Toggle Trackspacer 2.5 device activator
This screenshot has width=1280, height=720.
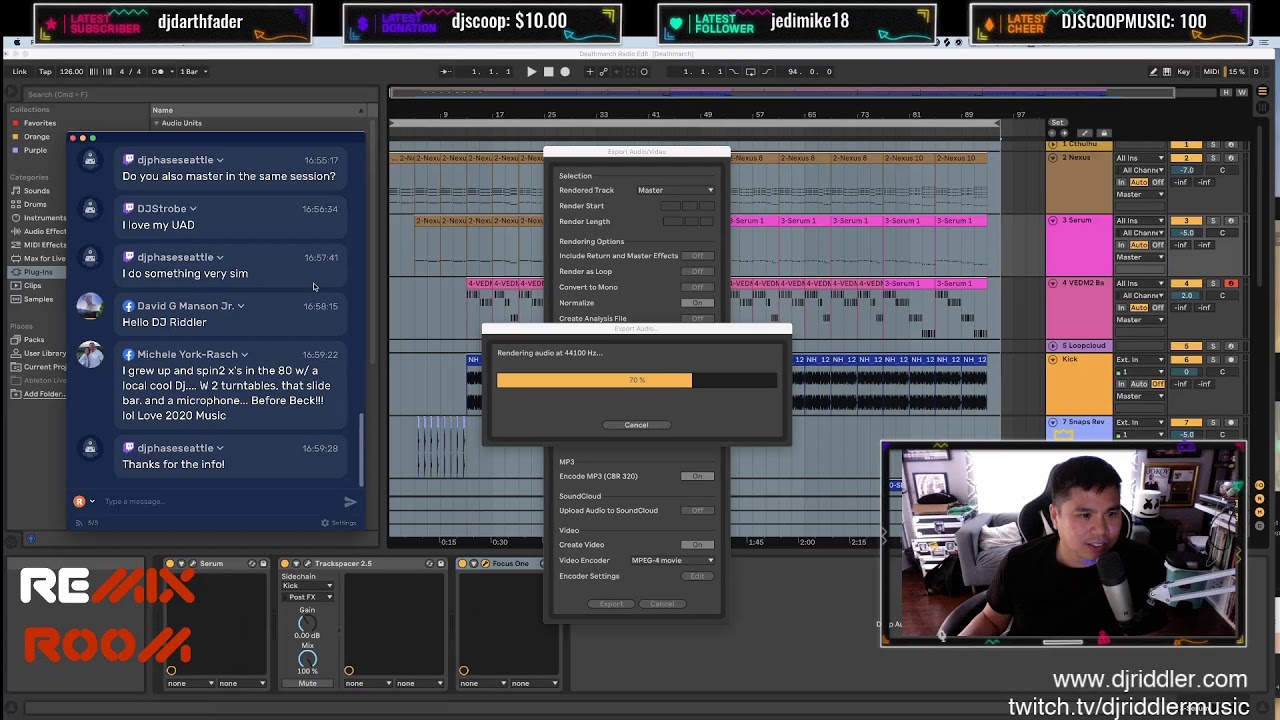[285, 564]
